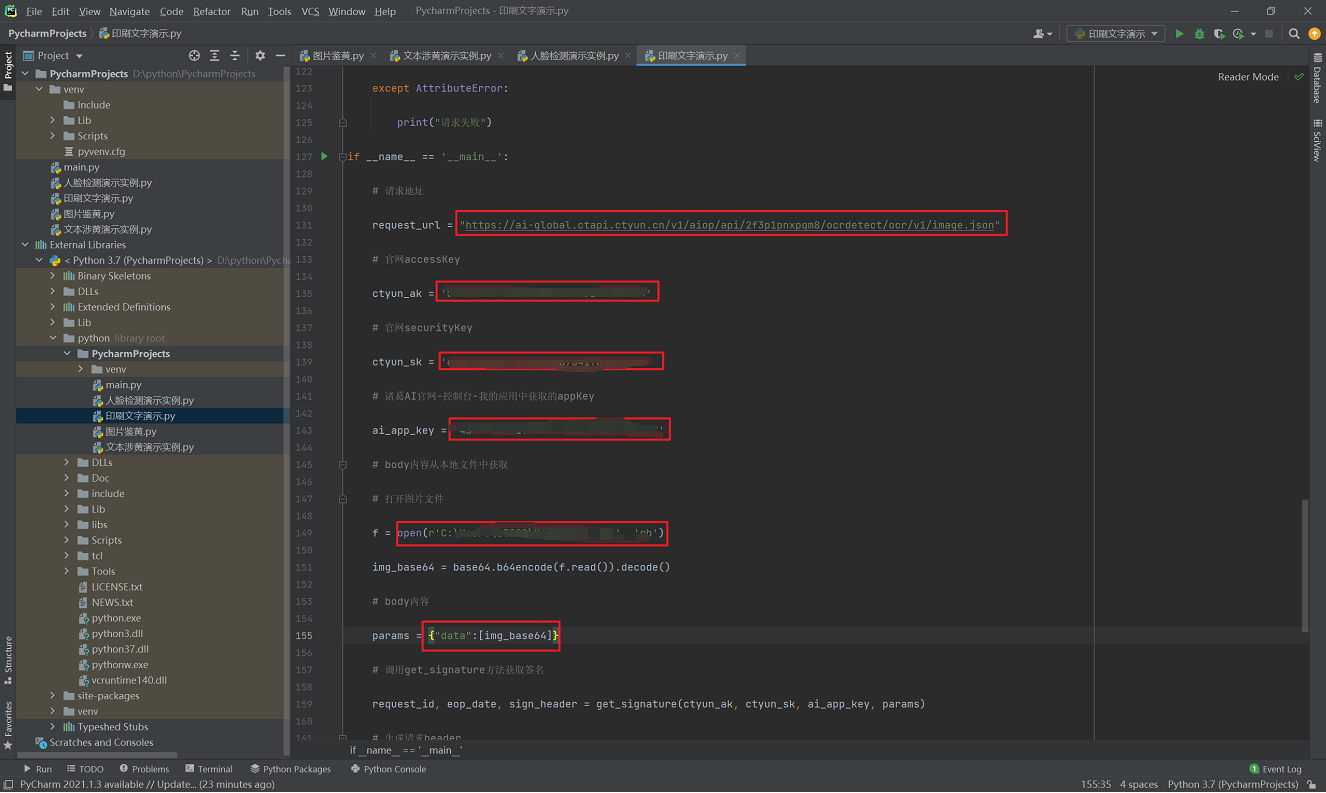Click the Profile run icon with clock

pyautogui.click(x=1238, y=34)
